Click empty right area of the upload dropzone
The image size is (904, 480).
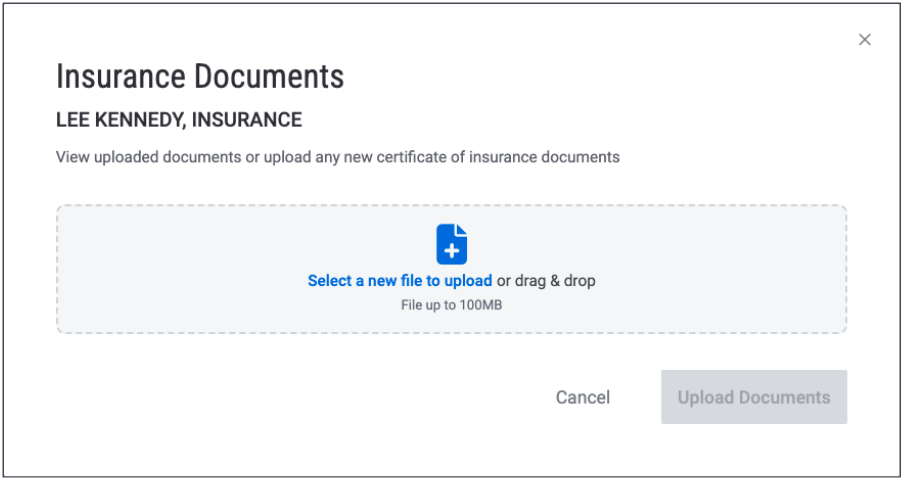[726, 269]
